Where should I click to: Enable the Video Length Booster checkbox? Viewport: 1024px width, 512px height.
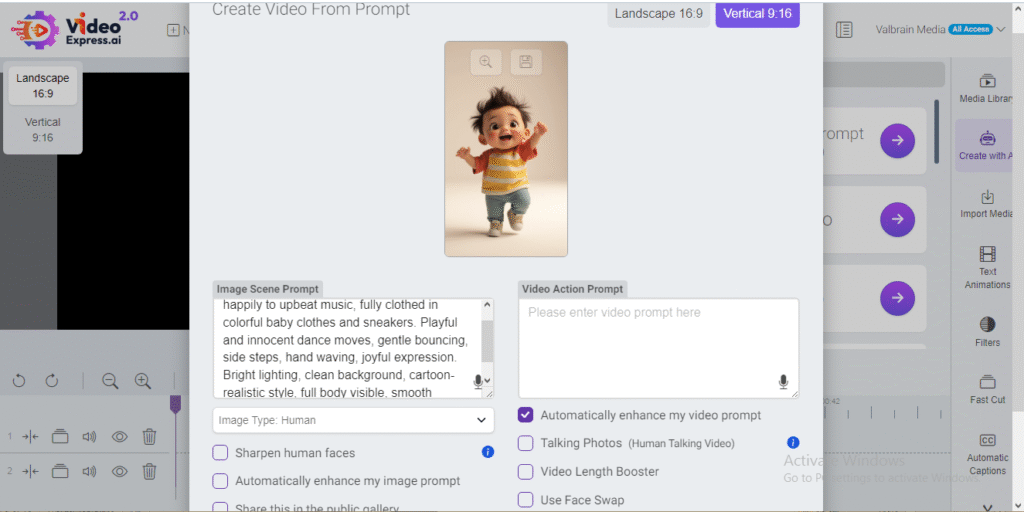point(525,472)
